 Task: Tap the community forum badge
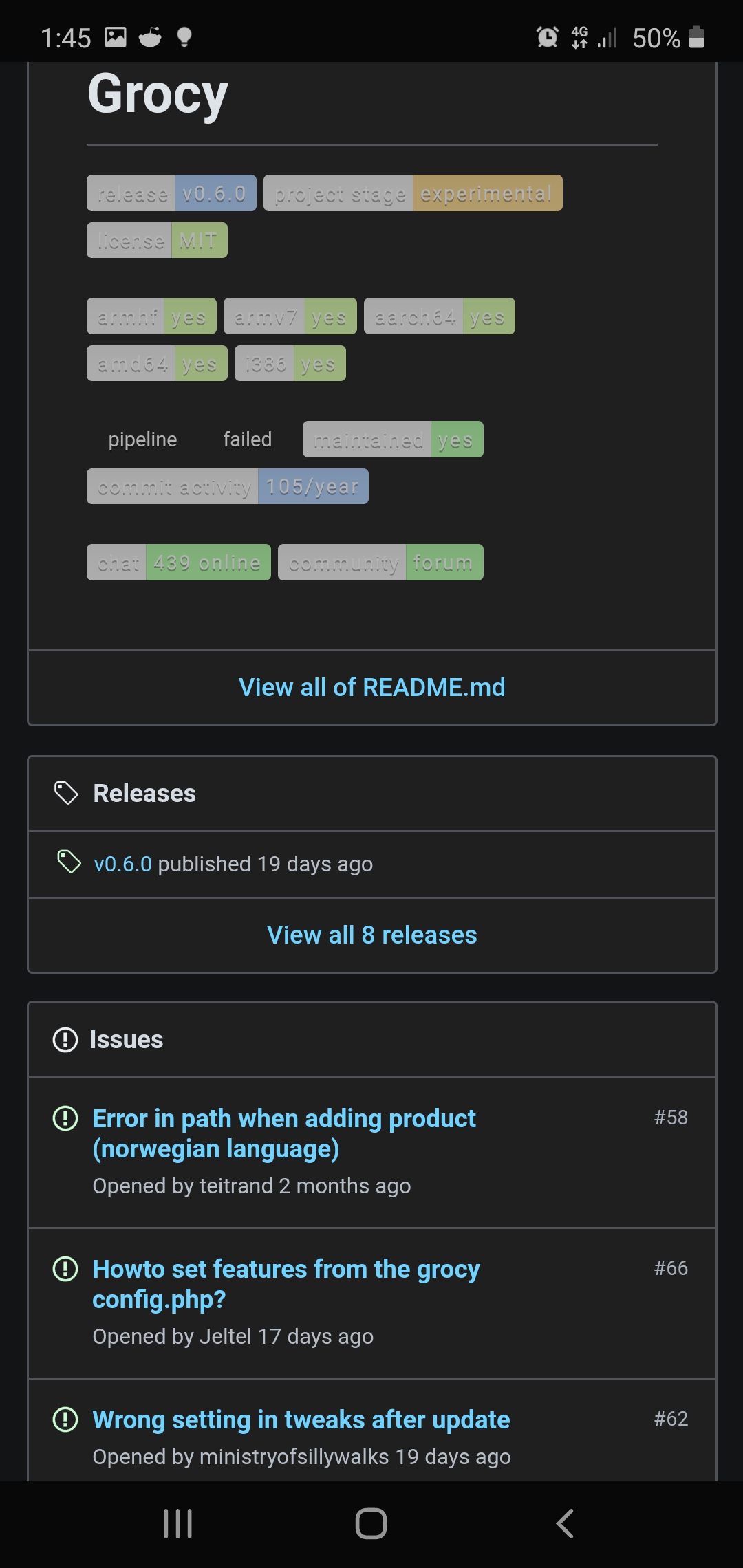pyautogui.click(x=380, y=563)
